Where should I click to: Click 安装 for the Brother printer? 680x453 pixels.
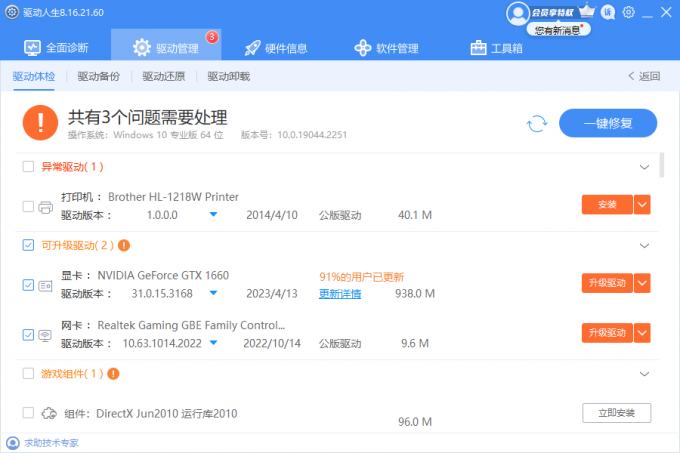pos(607,205)
